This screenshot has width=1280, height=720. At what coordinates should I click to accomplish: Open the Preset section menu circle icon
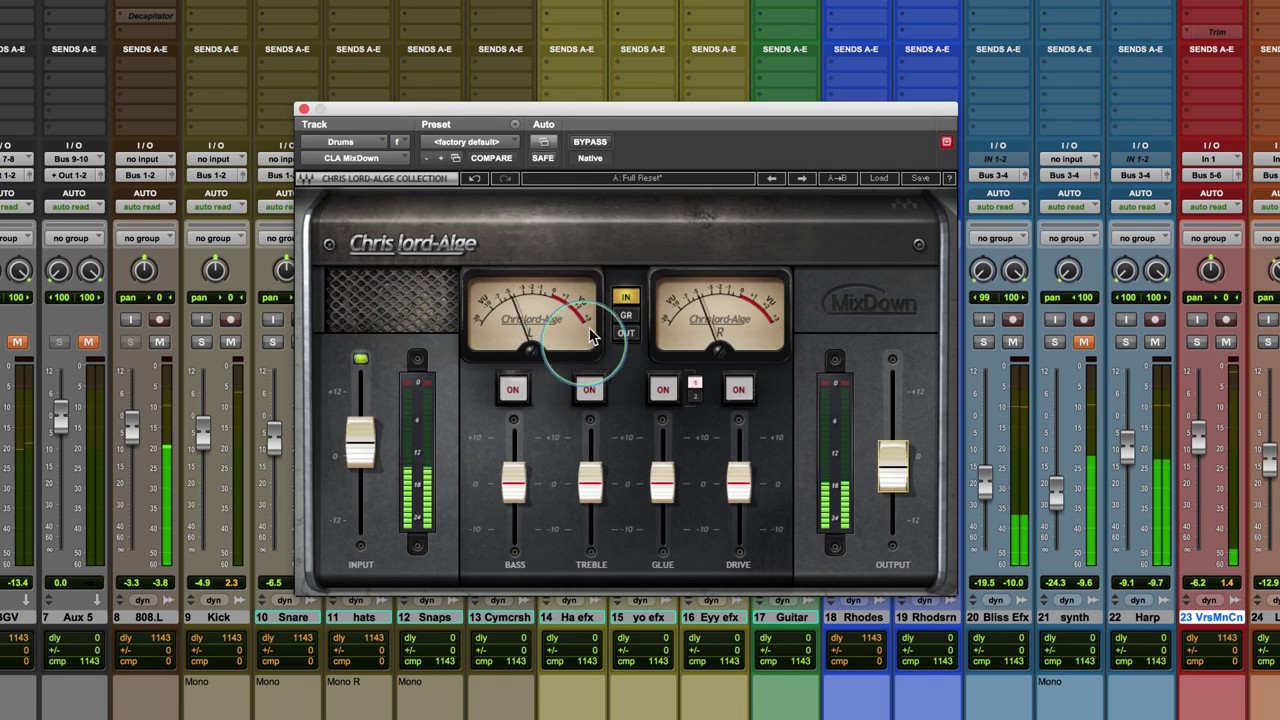click(x=515, y=125)
